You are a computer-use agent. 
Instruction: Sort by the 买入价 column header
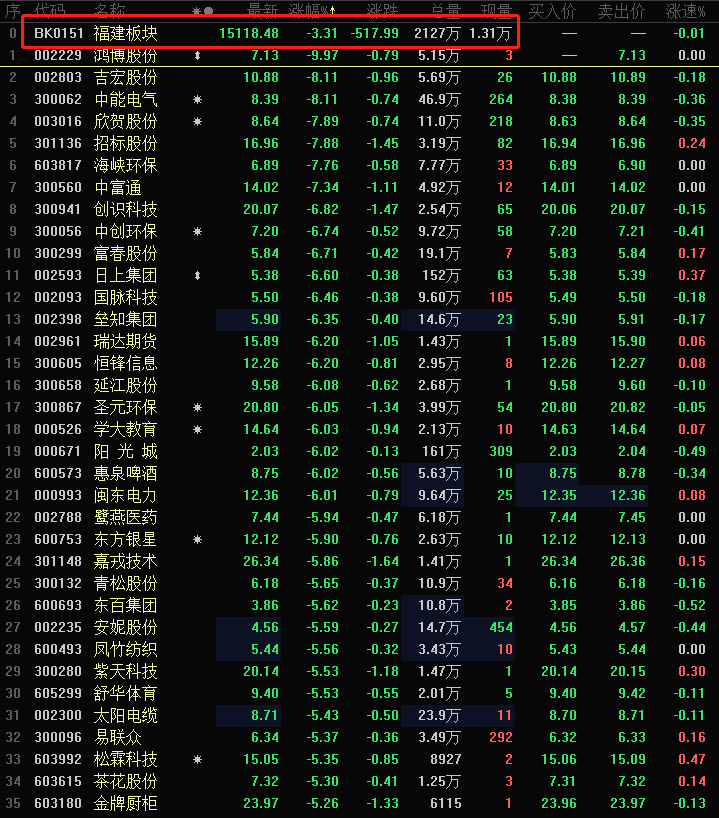point(552,10)
